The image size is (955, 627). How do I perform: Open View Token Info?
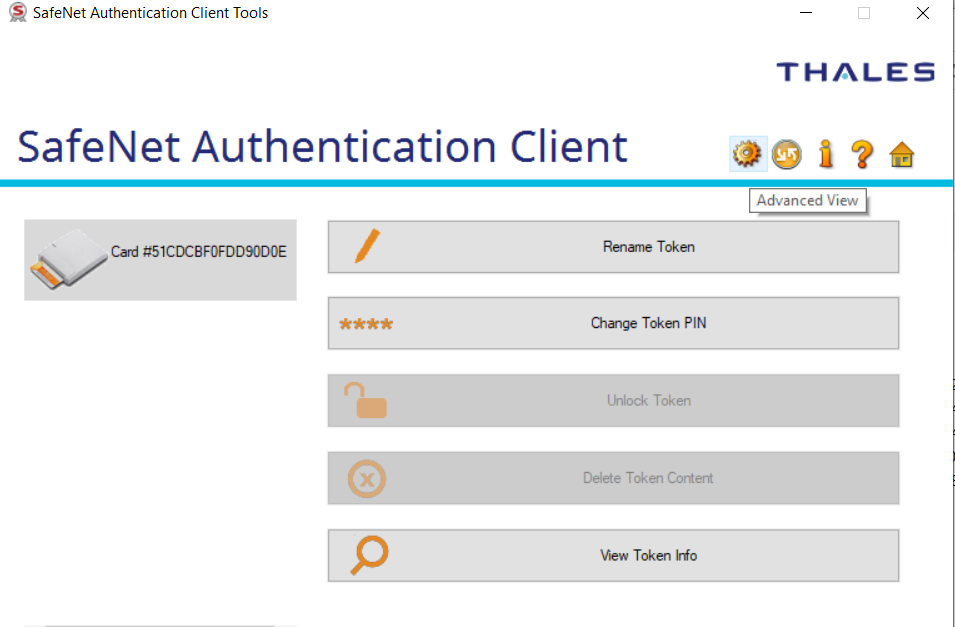click(613, 555)
